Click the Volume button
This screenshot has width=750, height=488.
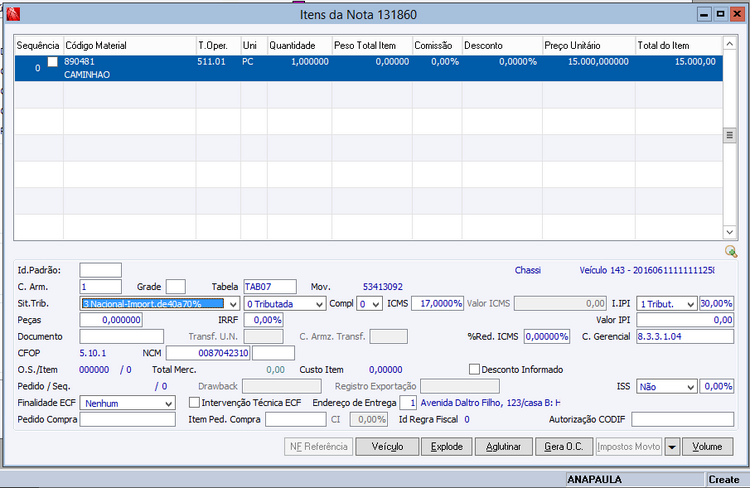coord(707,446)
